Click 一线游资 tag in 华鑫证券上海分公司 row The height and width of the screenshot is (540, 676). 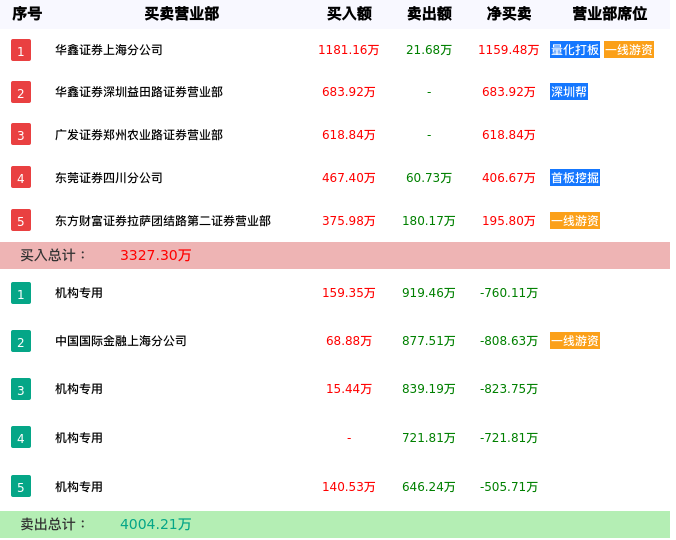point(629,50)
